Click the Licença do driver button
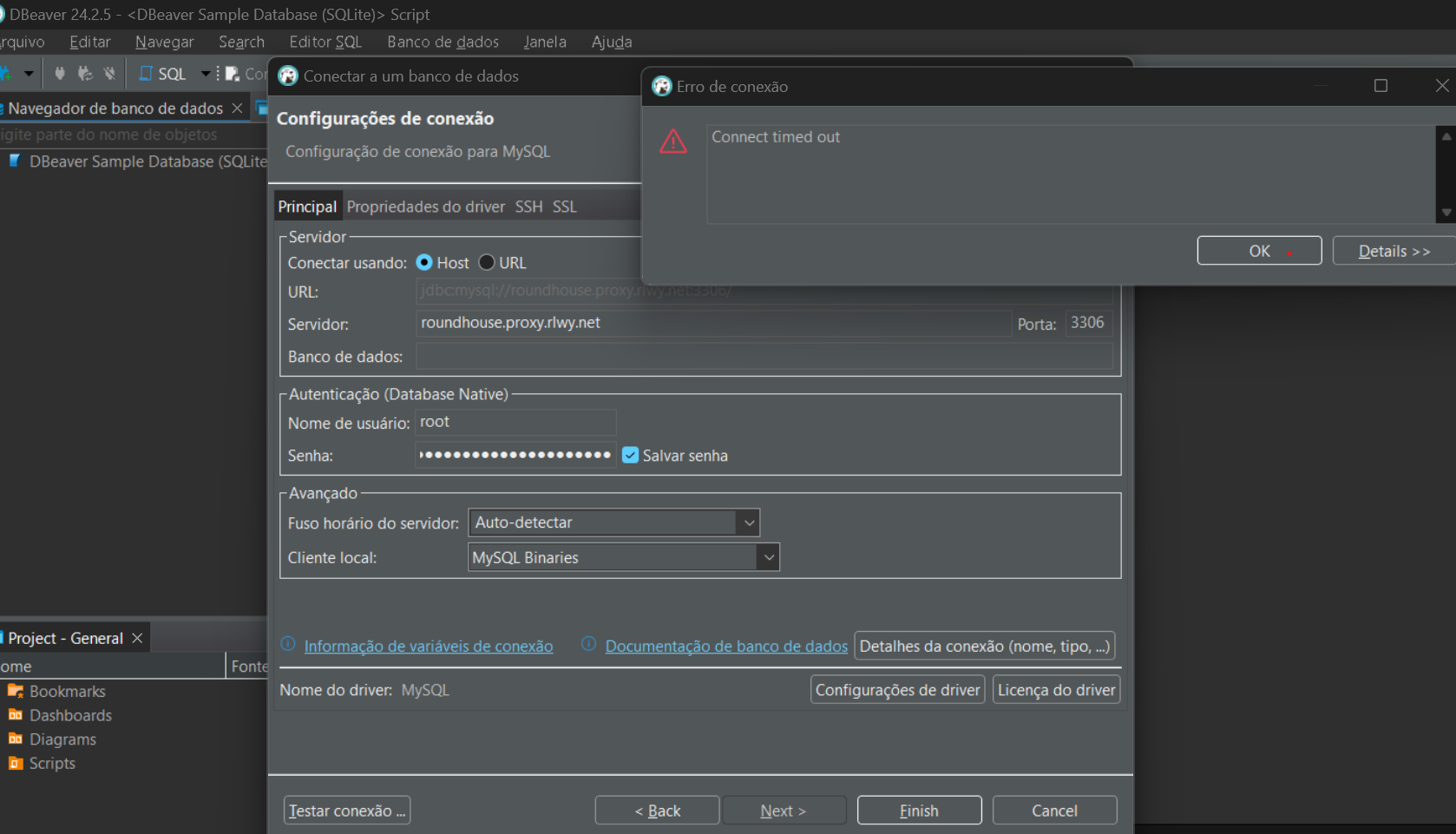Viewport: 1456px width, 834px height. click(1056, 690)
